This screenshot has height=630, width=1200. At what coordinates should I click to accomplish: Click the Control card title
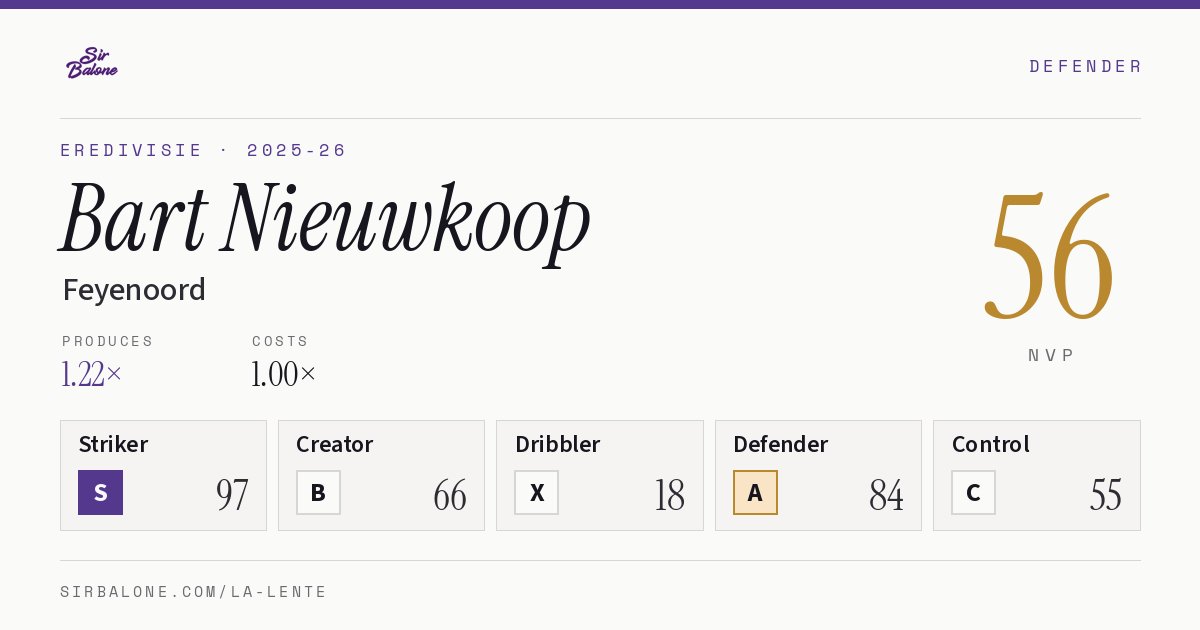pos(990,444)
